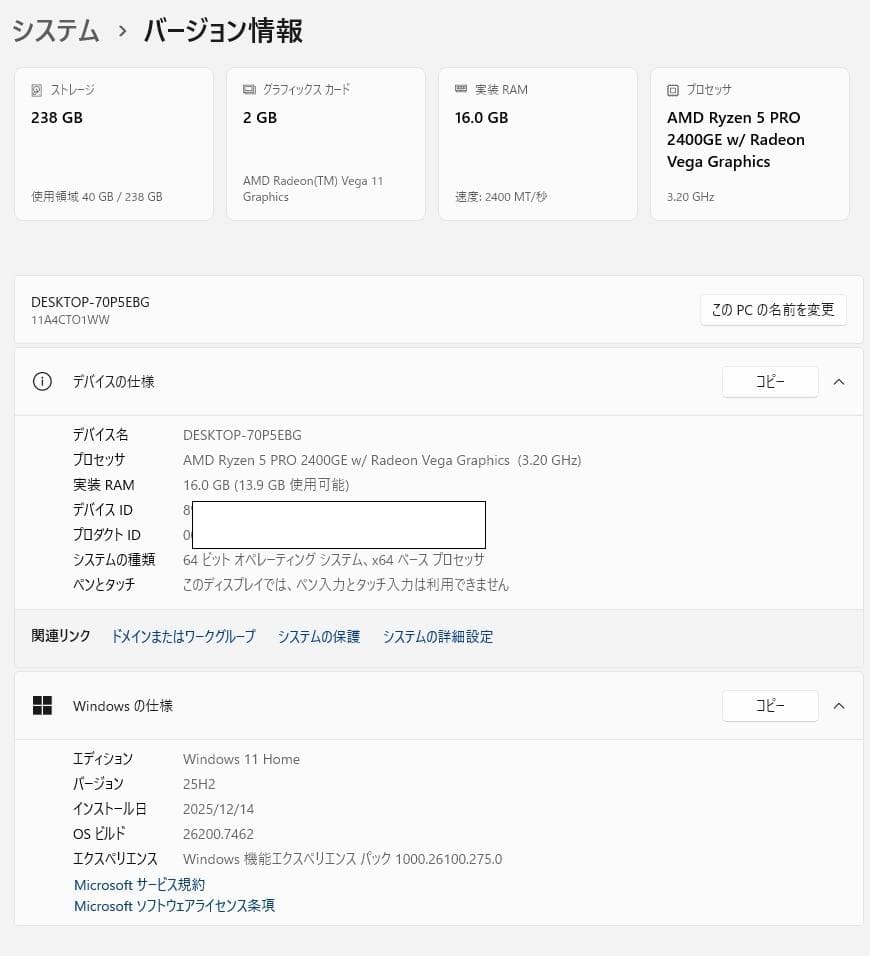870x956 pixels.
Task: Click the breadcrumb arrow after システム
Action: (x=121, y=31)
